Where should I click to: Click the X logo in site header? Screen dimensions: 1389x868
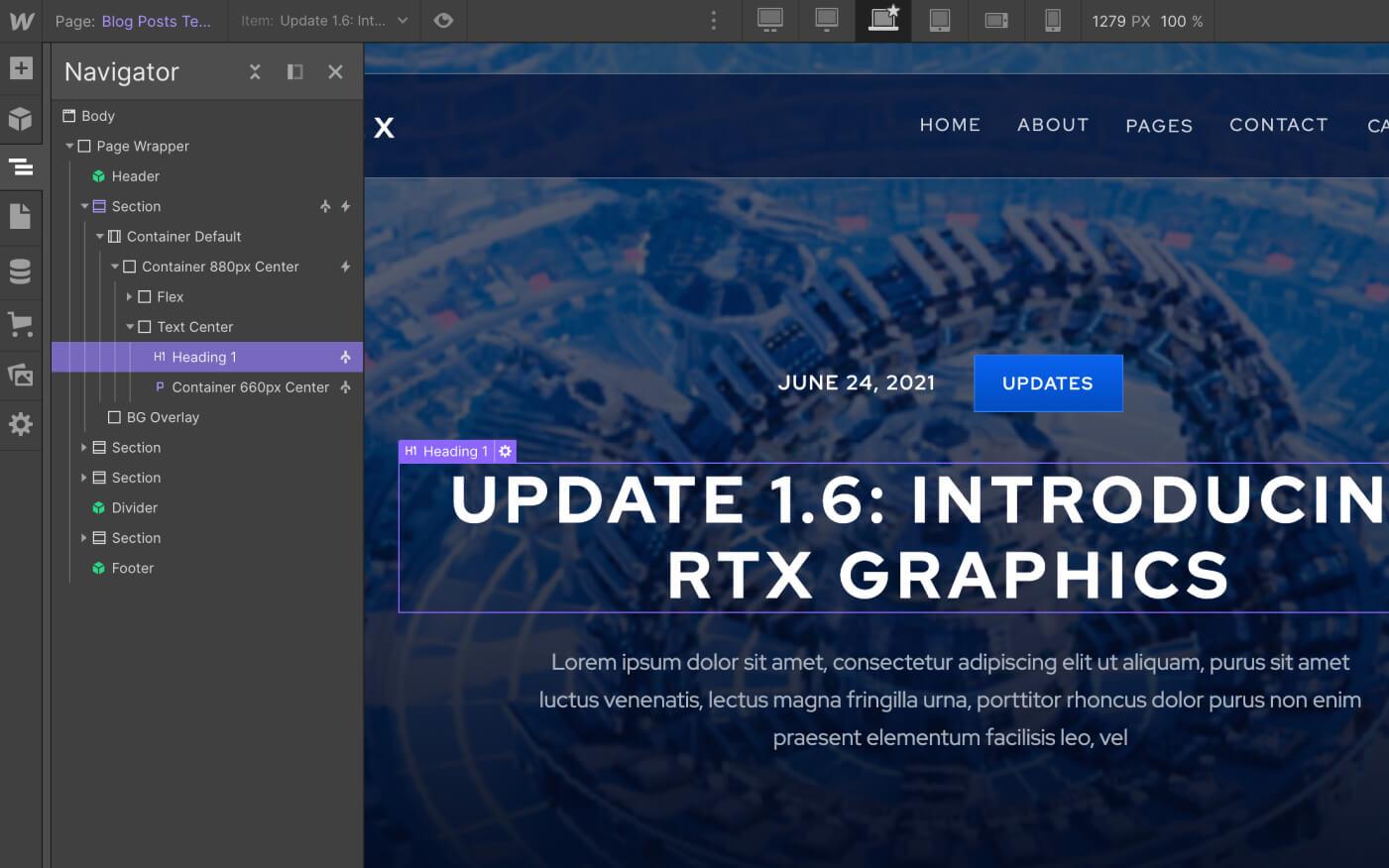point(385,127)
